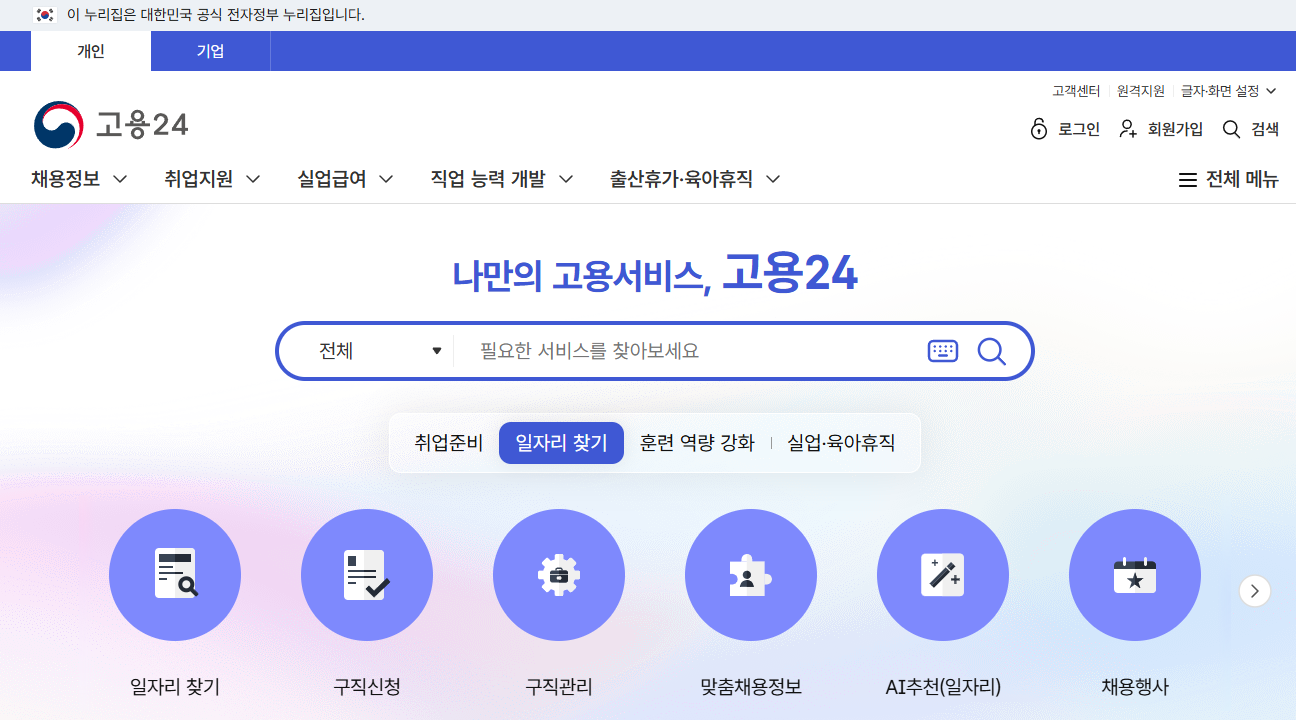Click the 채용행사 label under icon
This screenshot has height=720, width=1296.
click(1135, 687)
